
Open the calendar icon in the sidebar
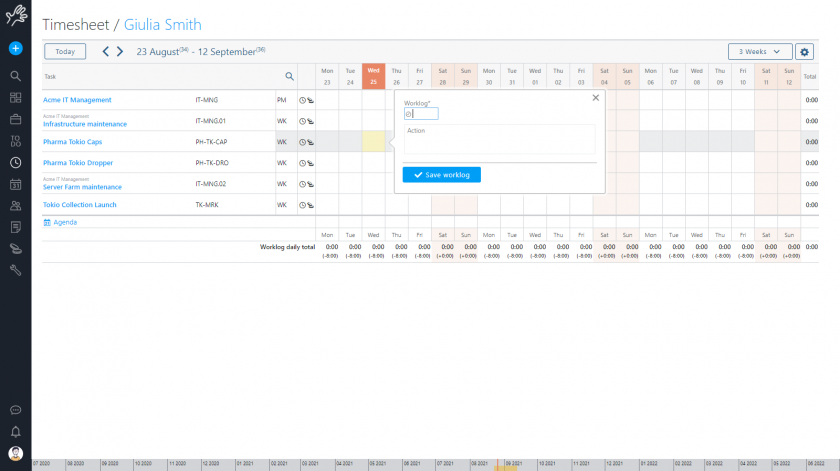(x=15, y=184)
